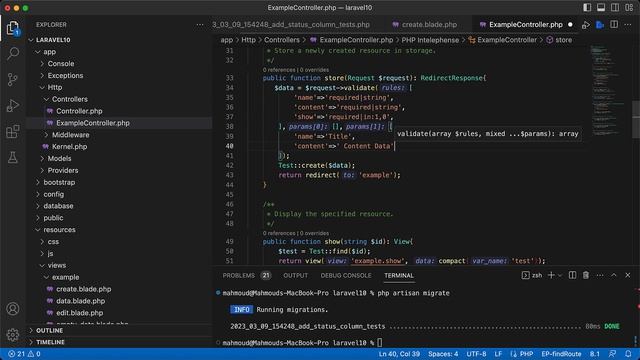
Task: Open terminal launch profile dropdown arrow
Action: click(x=560, y=276)
